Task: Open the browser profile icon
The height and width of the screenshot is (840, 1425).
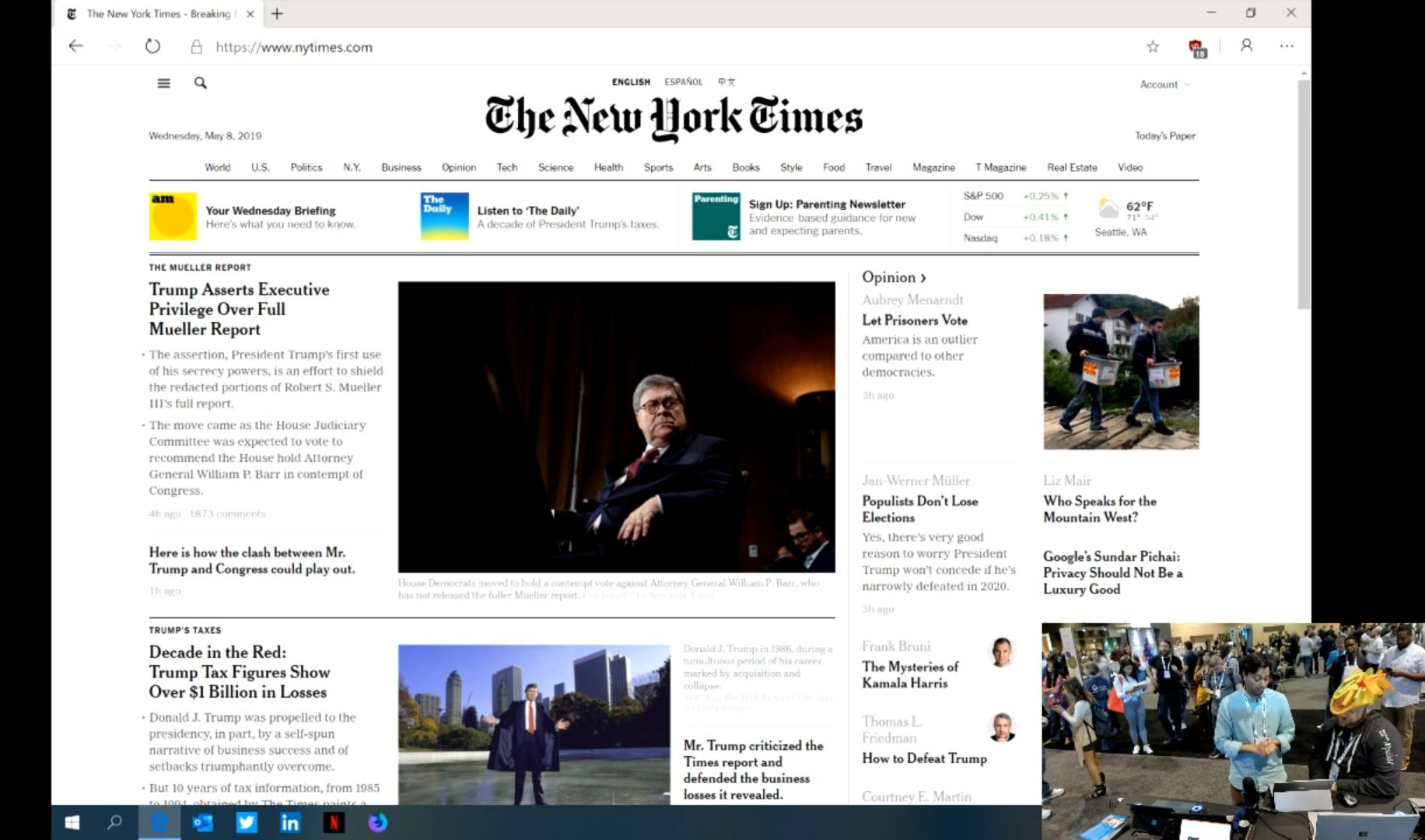Action: [1246, 46]
